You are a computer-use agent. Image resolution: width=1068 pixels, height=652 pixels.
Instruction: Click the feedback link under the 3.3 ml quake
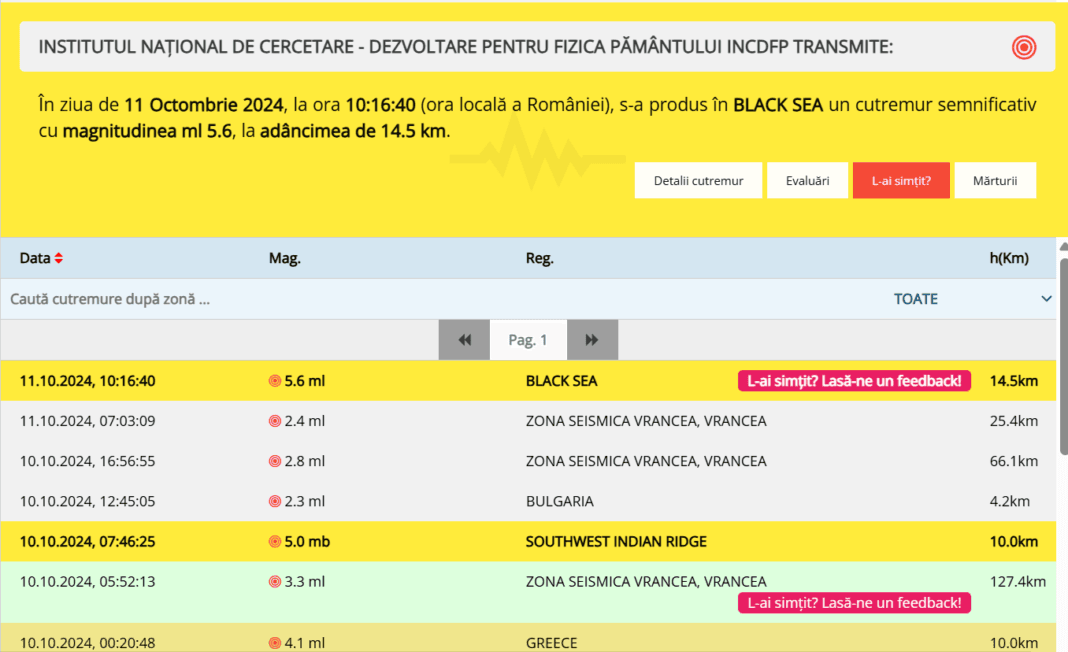click(854, 602)
